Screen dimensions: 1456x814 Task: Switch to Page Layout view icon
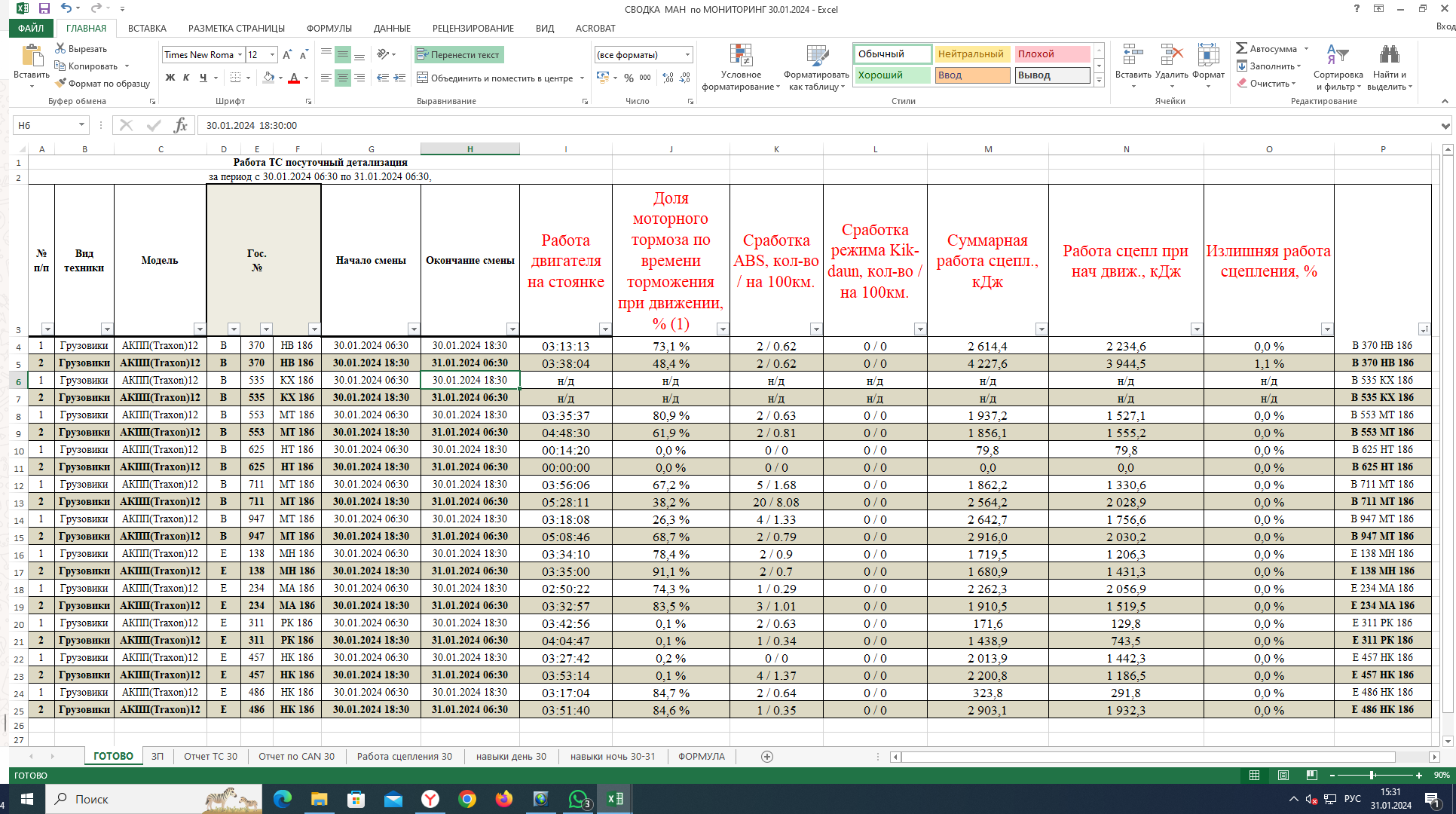tap(1283, 775)
